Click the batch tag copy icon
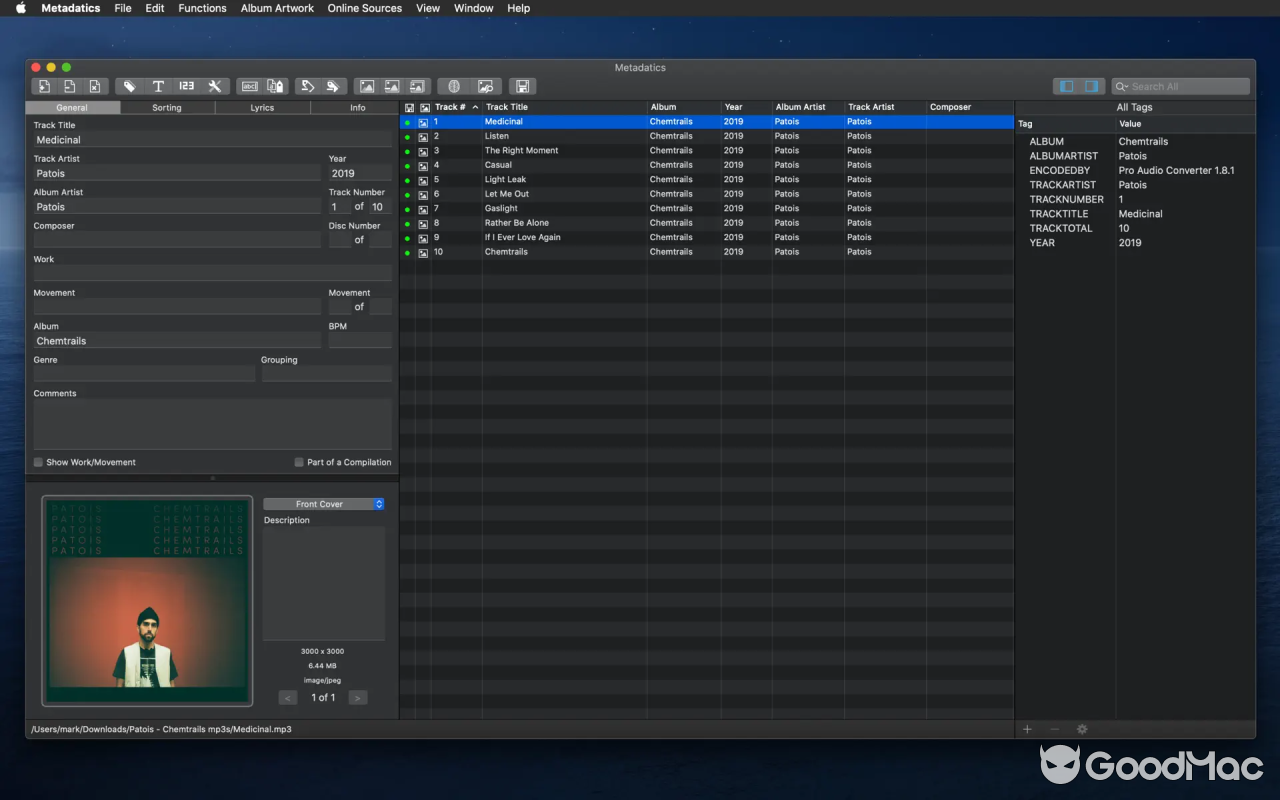The height and width of the screenshot is (800, 1280). (x=273, y=86)
